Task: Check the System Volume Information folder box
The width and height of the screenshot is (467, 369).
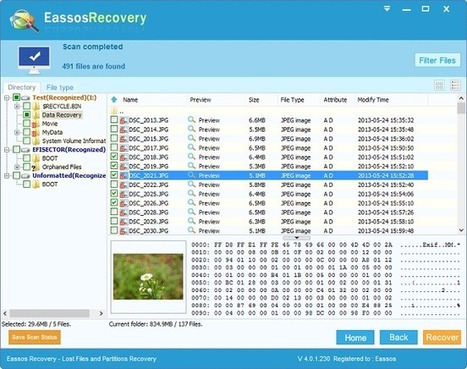Action: point(27,141)
